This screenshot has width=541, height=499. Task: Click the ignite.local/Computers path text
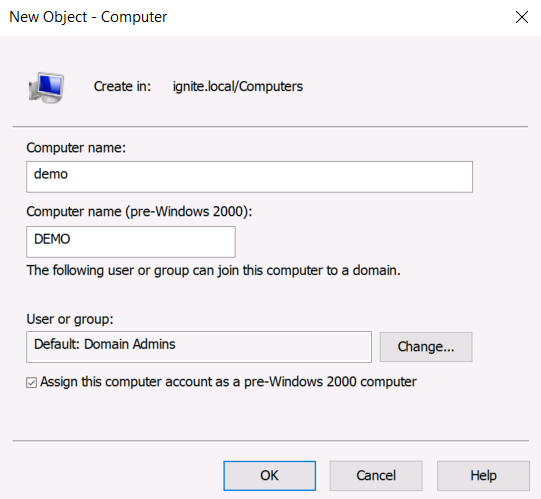pos(238,86)
